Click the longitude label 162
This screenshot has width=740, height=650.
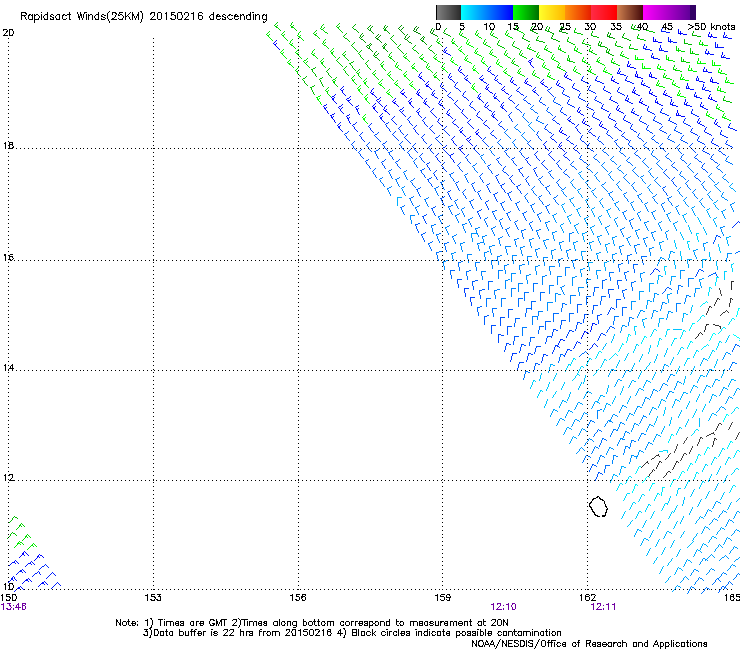pos(588,598)
